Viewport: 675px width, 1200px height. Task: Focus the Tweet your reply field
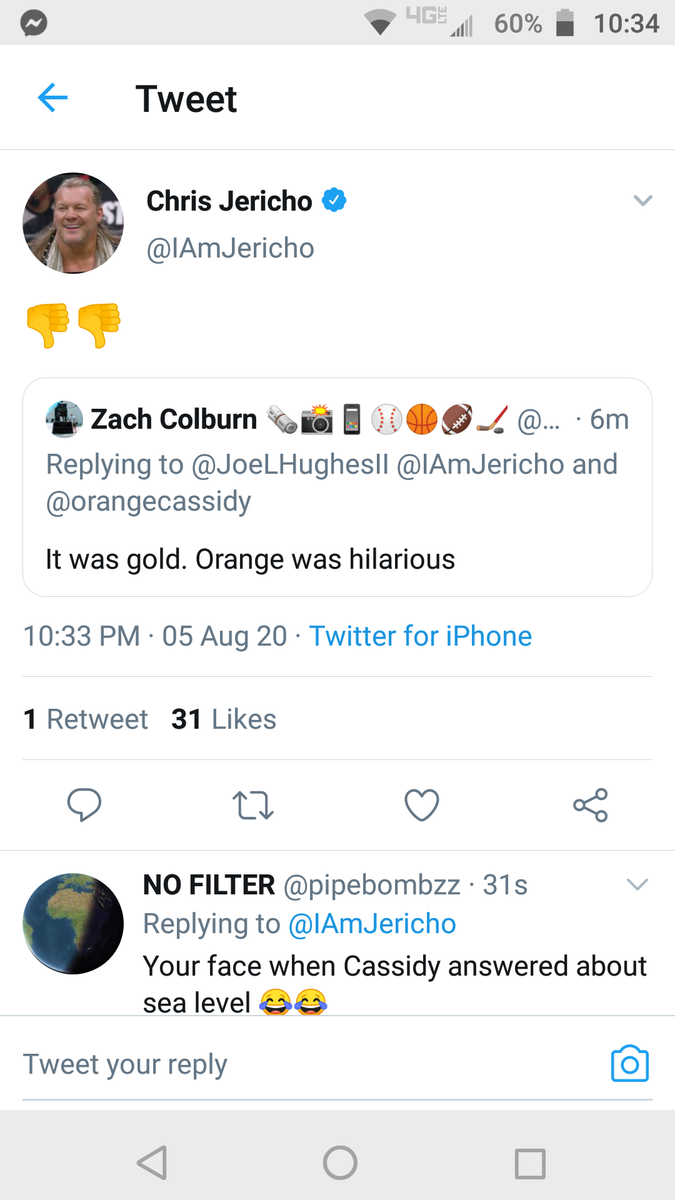310,1064
